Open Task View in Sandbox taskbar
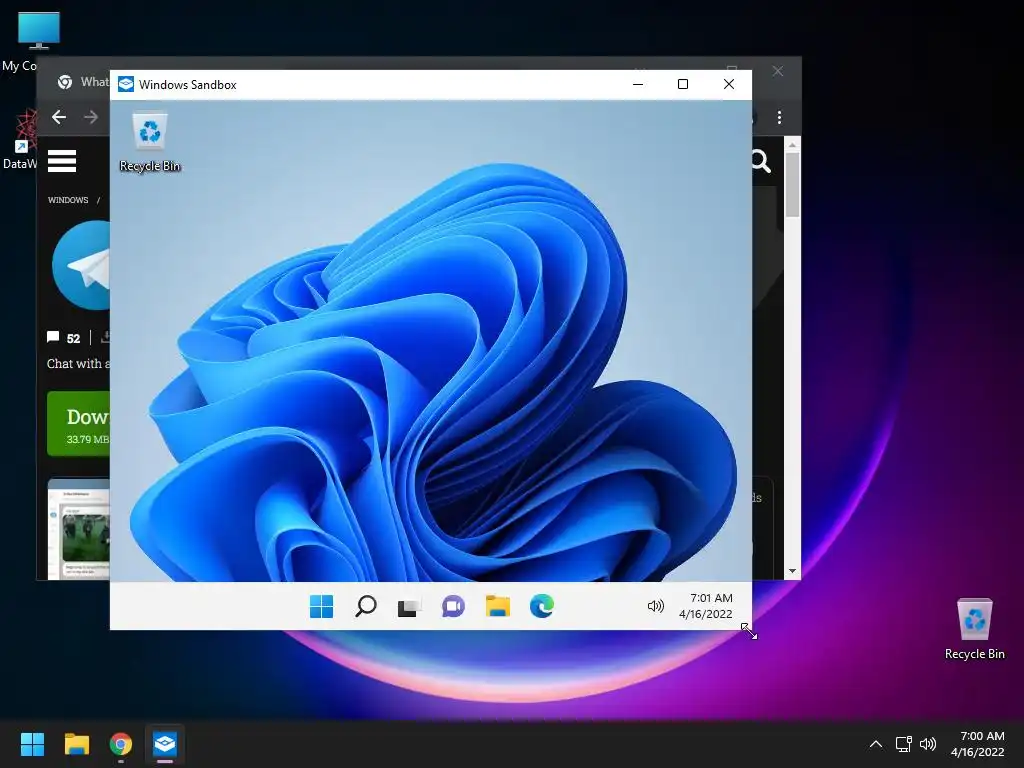This screenshot has height=768, width=1024. point(409,607)
